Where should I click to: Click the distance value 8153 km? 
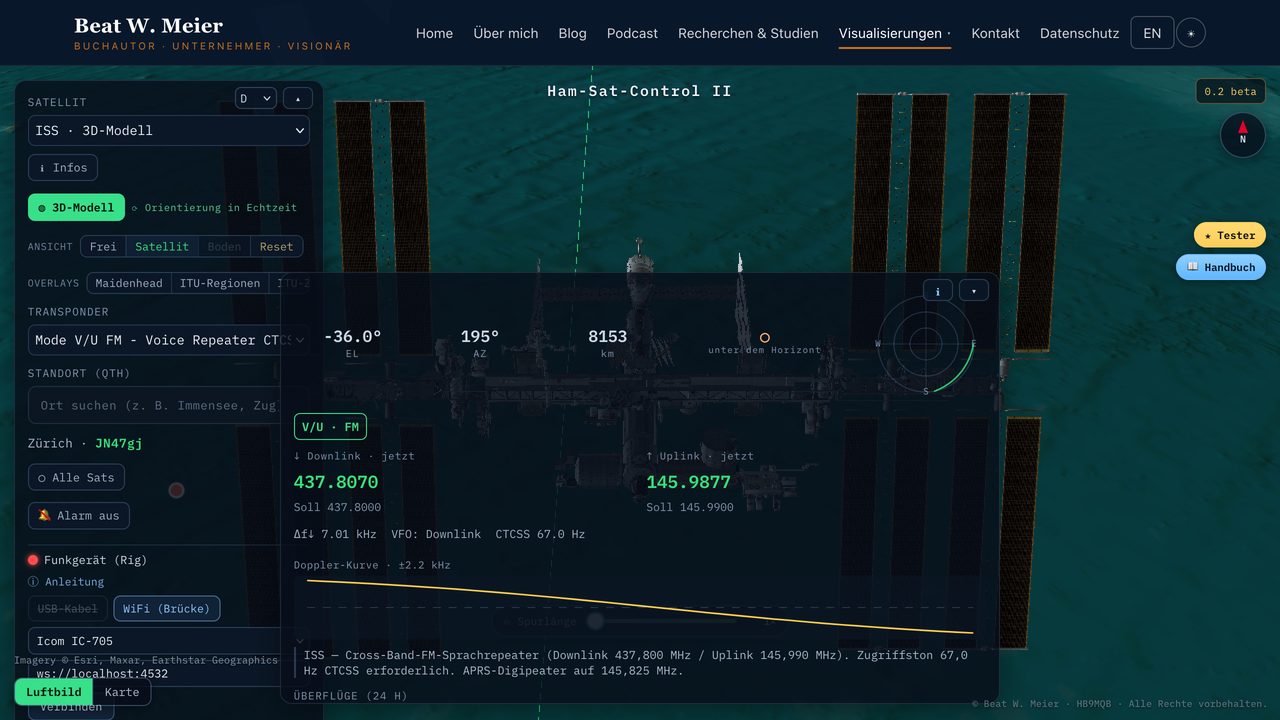coord(607,337)
